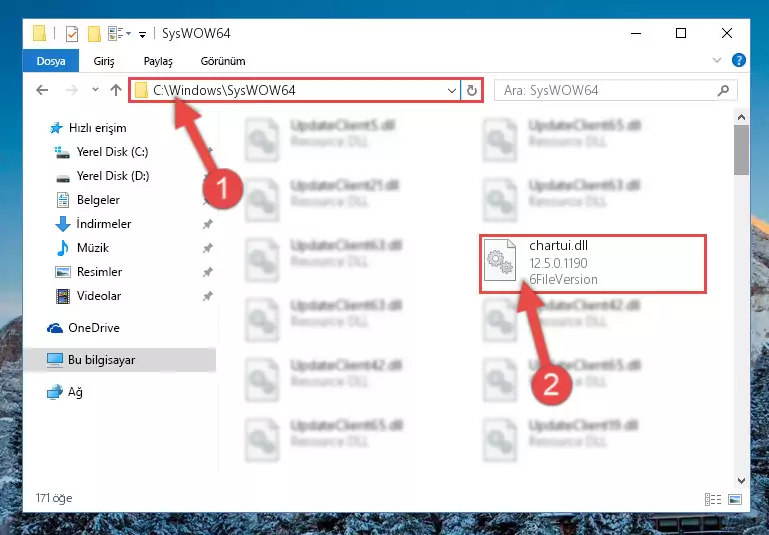Select OneDrive in navigation pane

click(x=94, y=328)
